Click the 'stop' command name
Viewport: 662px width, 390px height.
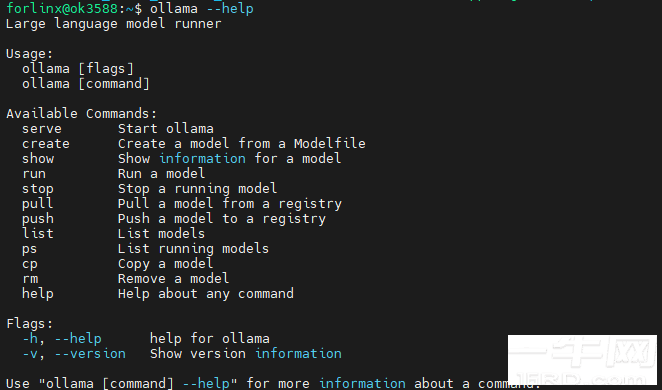pos(38,189)
